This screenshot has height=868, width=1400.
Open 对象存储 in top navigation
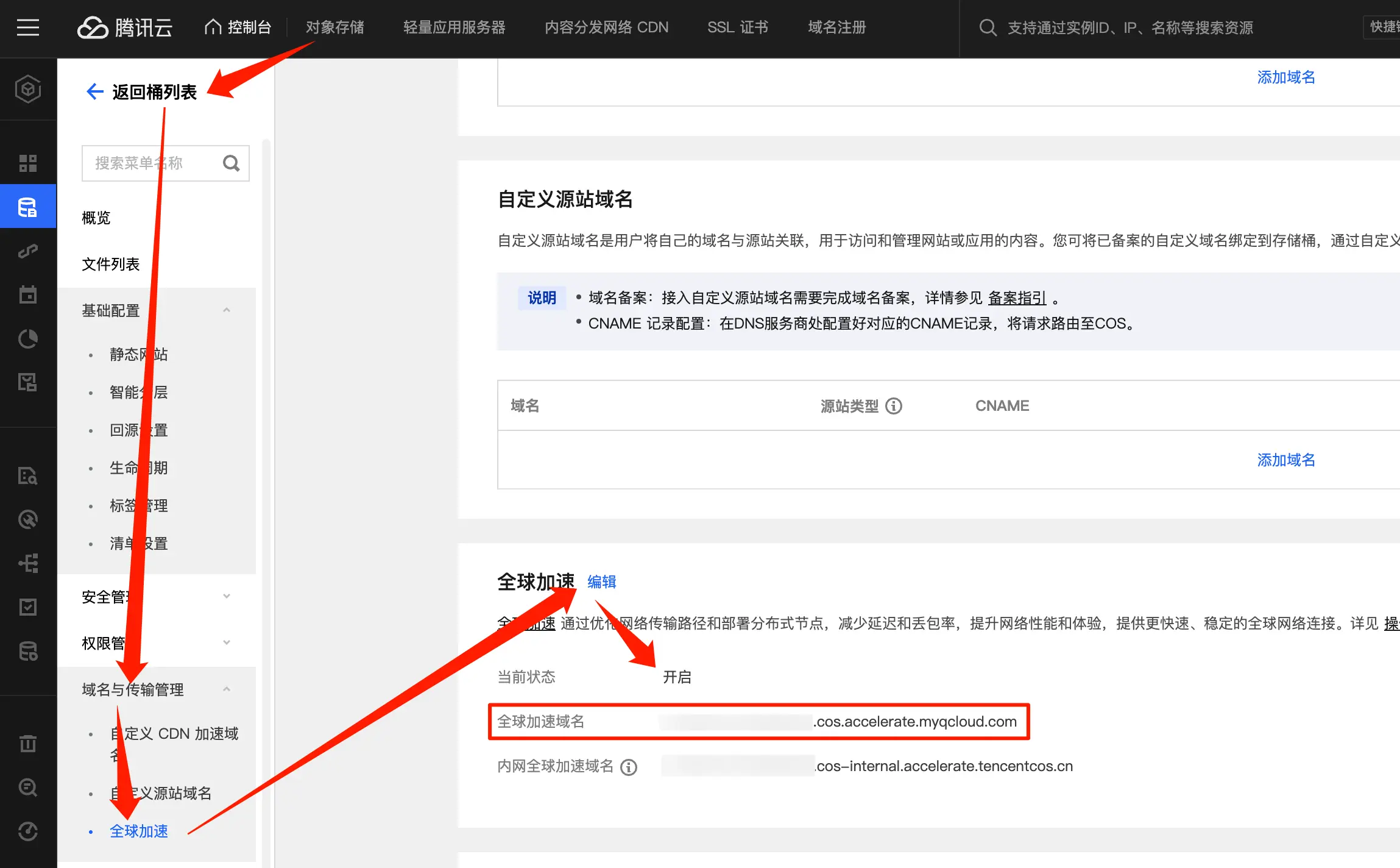334,27
